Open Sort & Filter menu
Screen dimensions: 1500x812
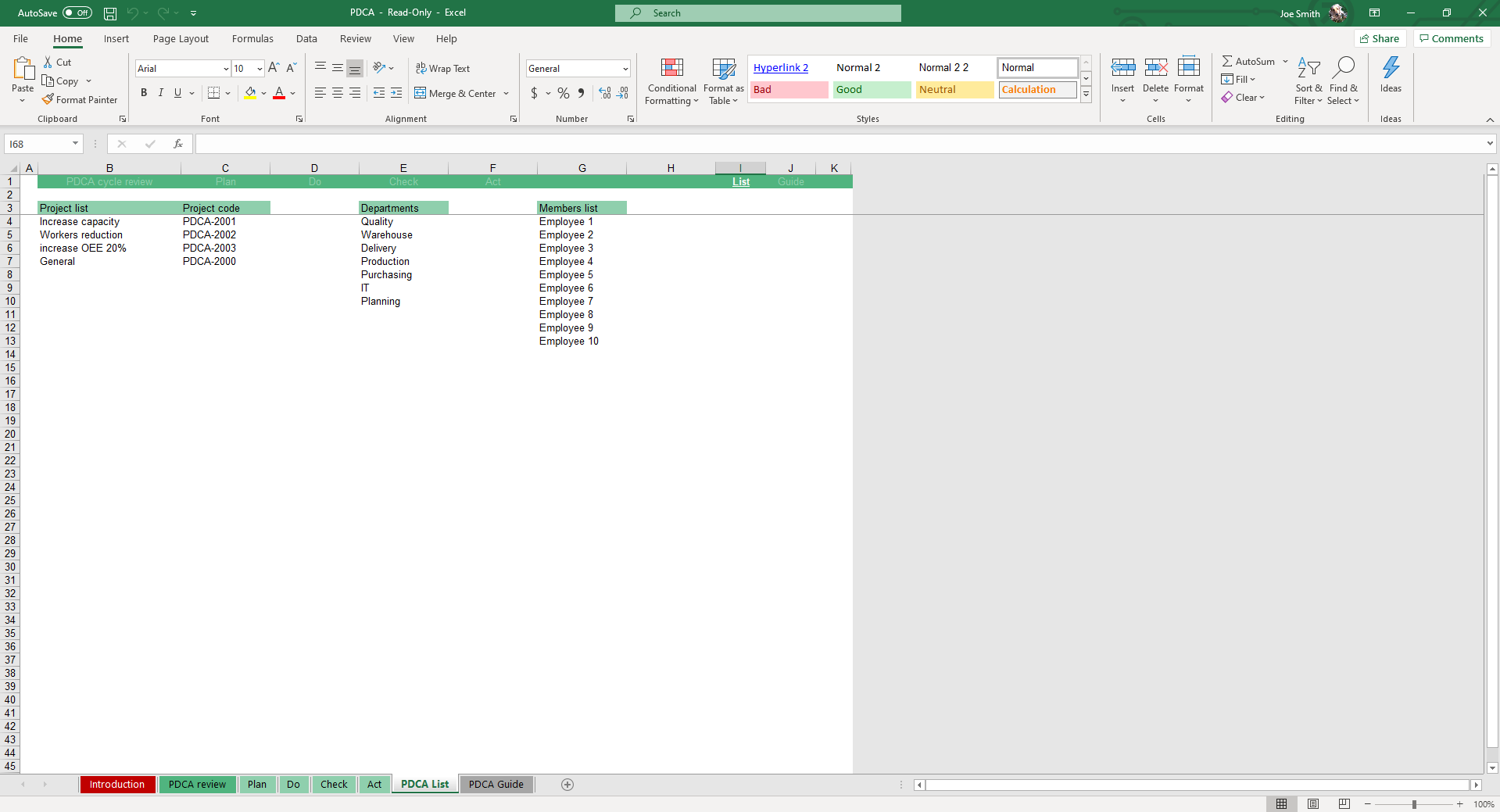(x=1308, y=80)
